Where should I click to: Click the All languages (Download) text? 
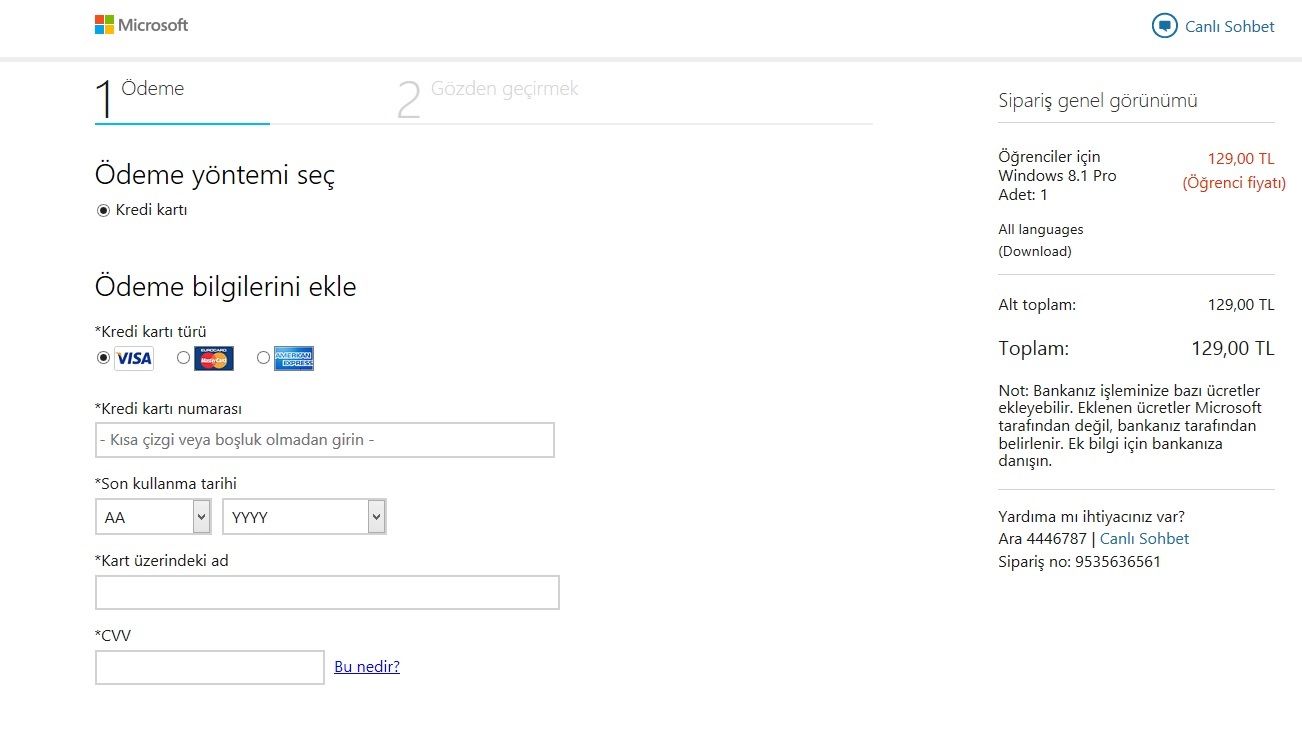pyautogui.click(x=1041, y=240)
